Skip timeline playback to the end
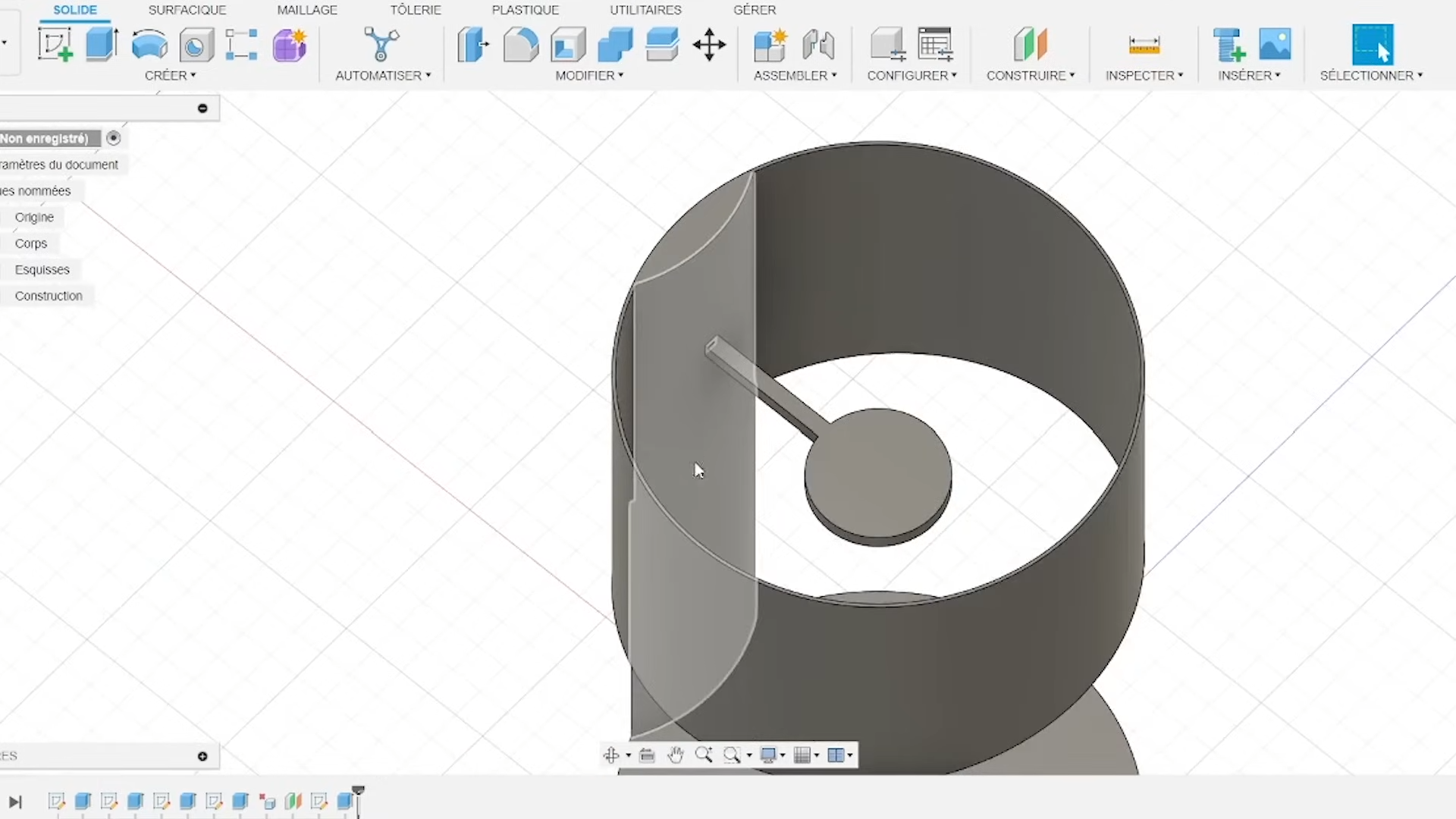1456x819 pixels. pyautogui.click(x=15, y=802)
